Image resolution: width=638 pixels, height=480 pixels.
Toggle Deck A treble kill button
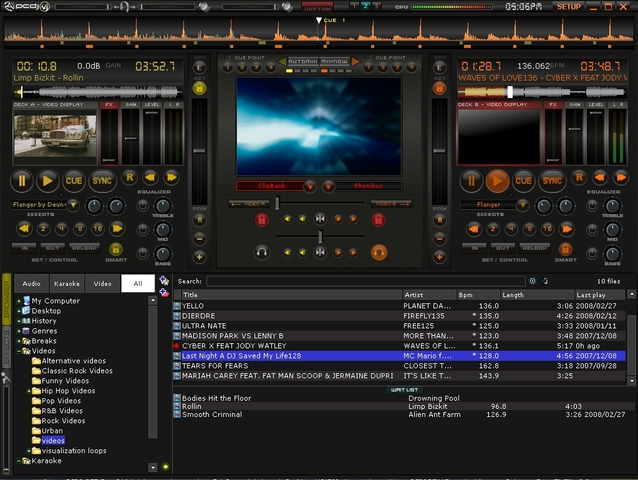click(142, 205)
